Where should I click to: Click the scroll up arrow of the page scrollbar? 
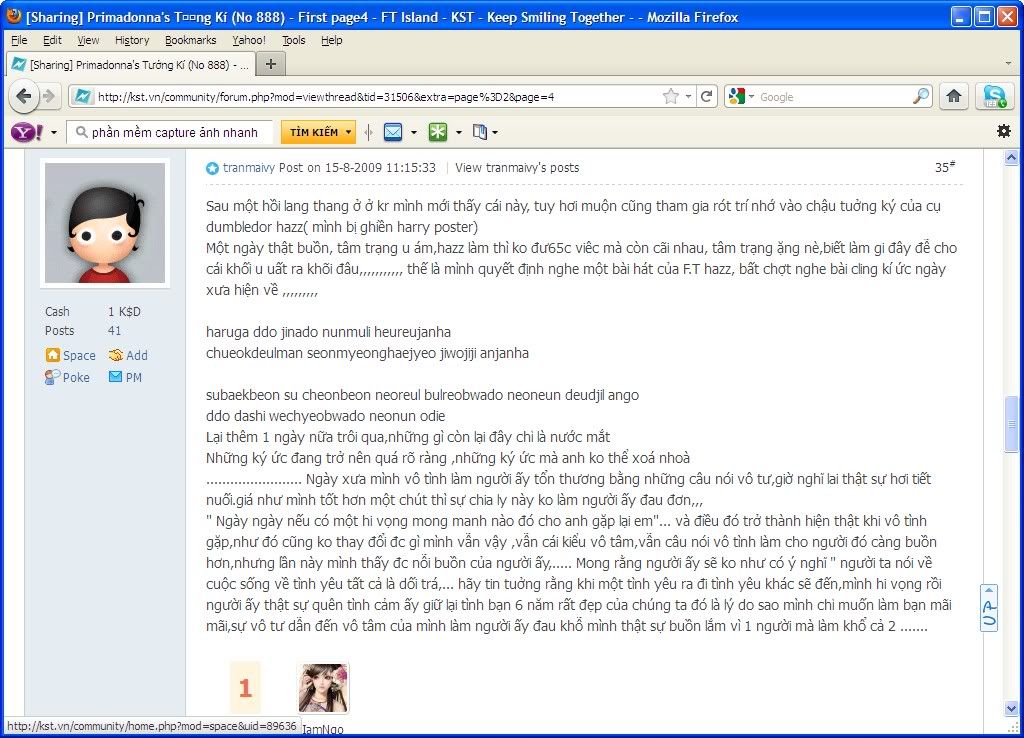coord(1011,157)
